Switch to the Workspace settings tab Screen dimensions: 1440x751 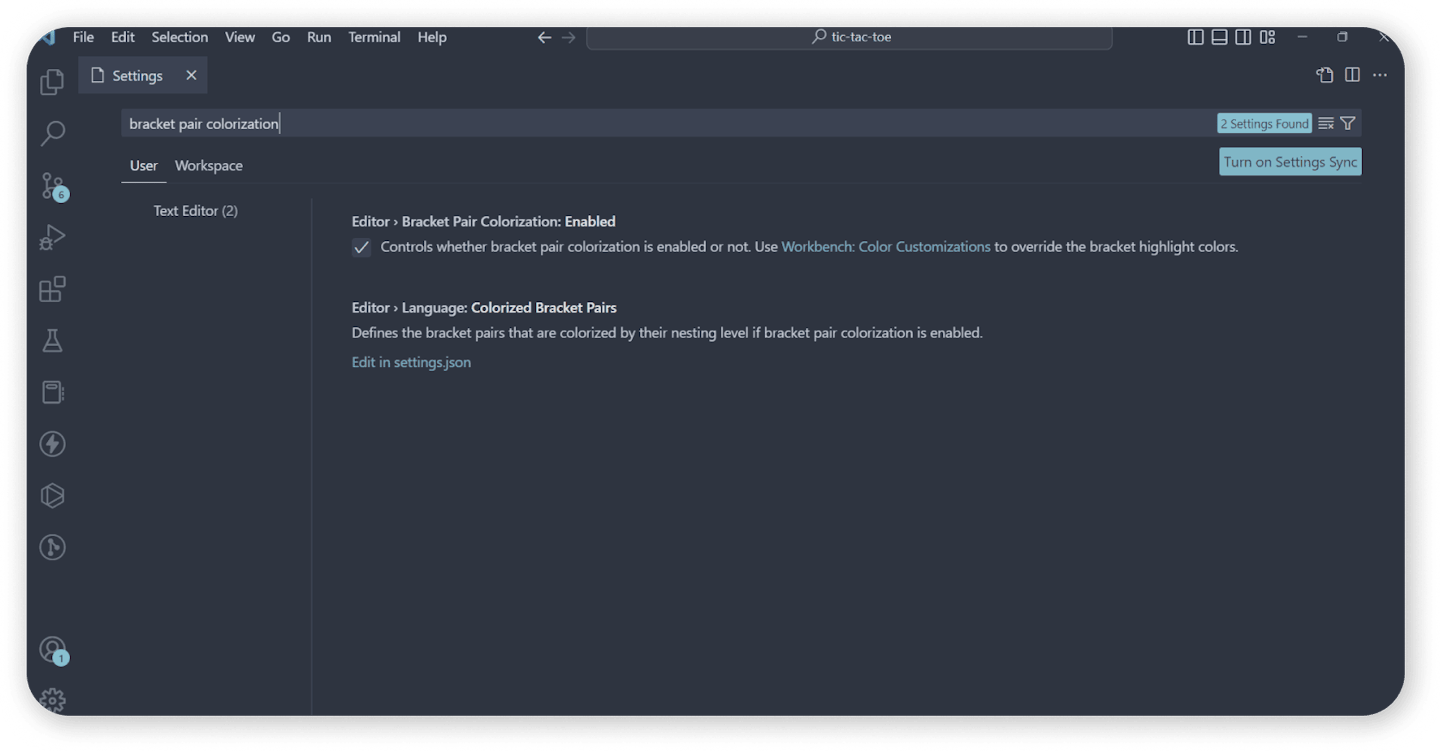tap(208, 166)
